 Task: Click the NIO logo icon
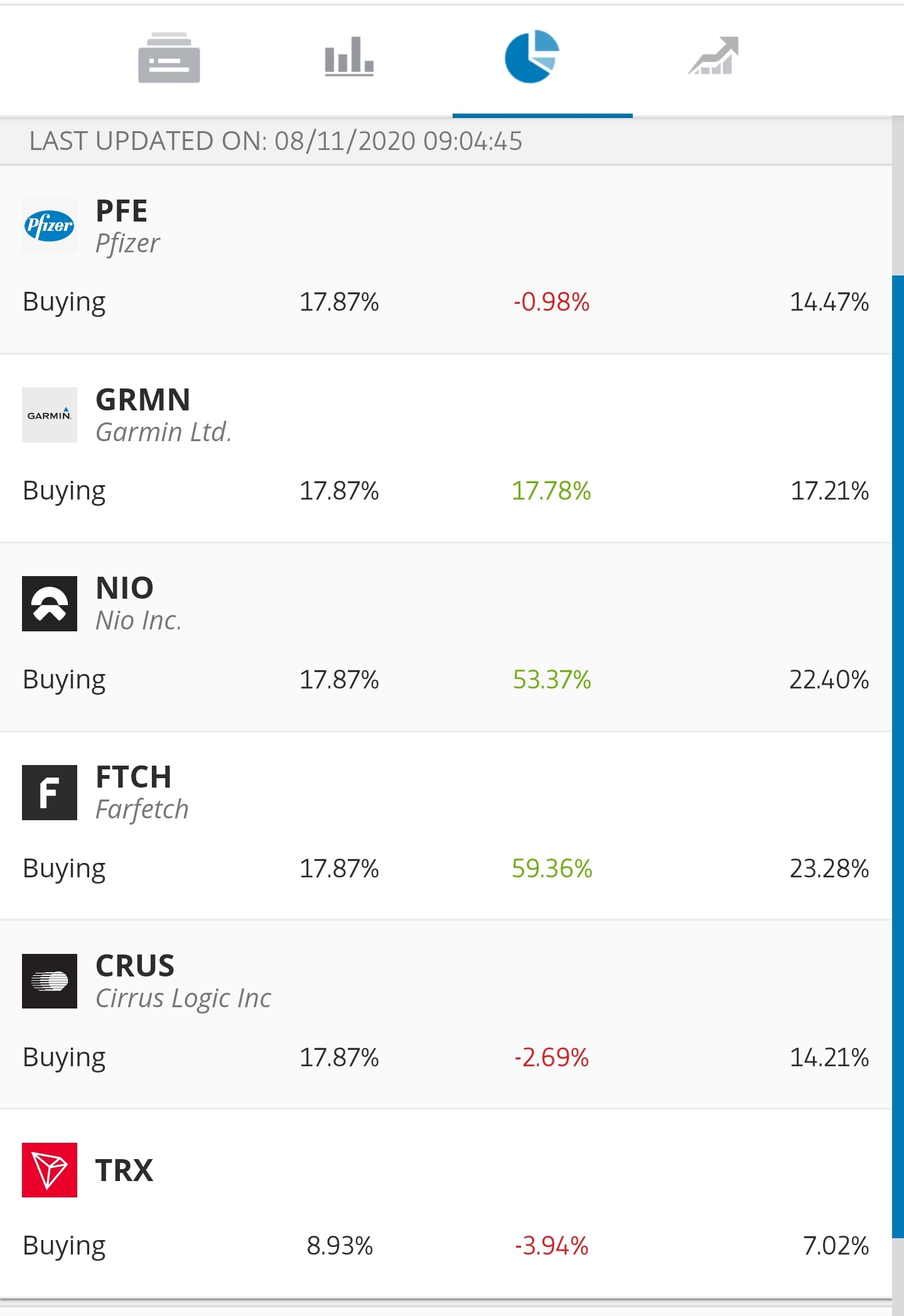point(50,604)
